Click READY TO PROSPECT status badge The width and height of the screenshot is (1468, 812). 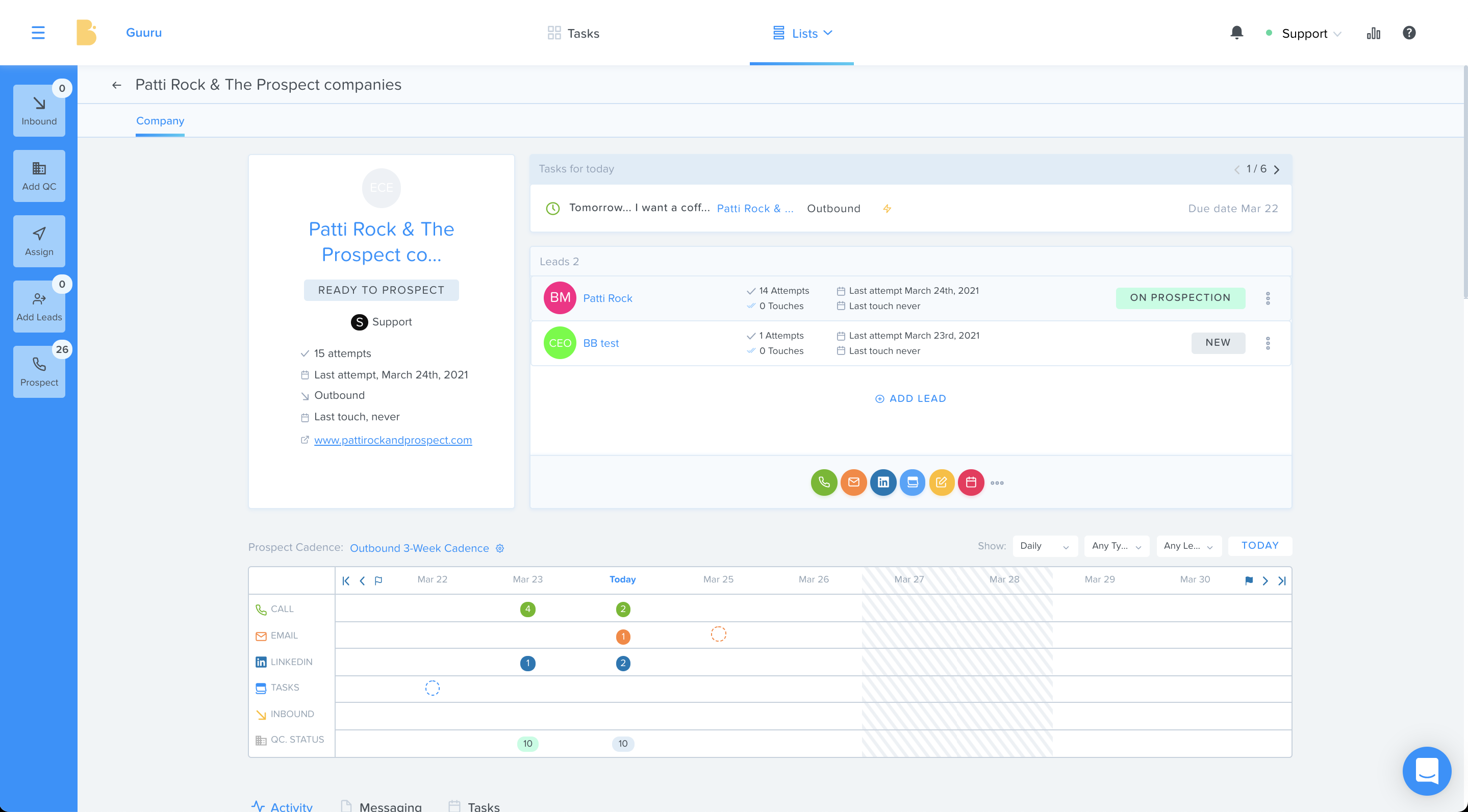[x=381, y=290]
